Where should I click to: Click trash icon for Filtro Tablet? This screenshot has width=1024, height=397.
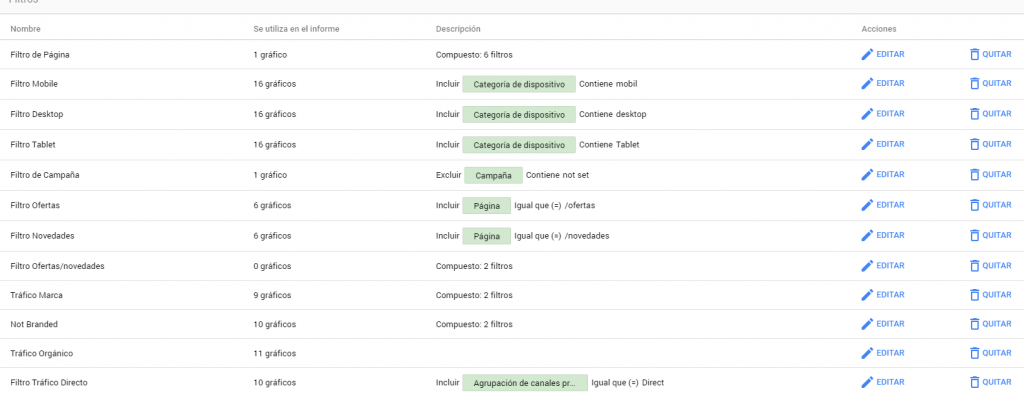(x=974, y=144)
